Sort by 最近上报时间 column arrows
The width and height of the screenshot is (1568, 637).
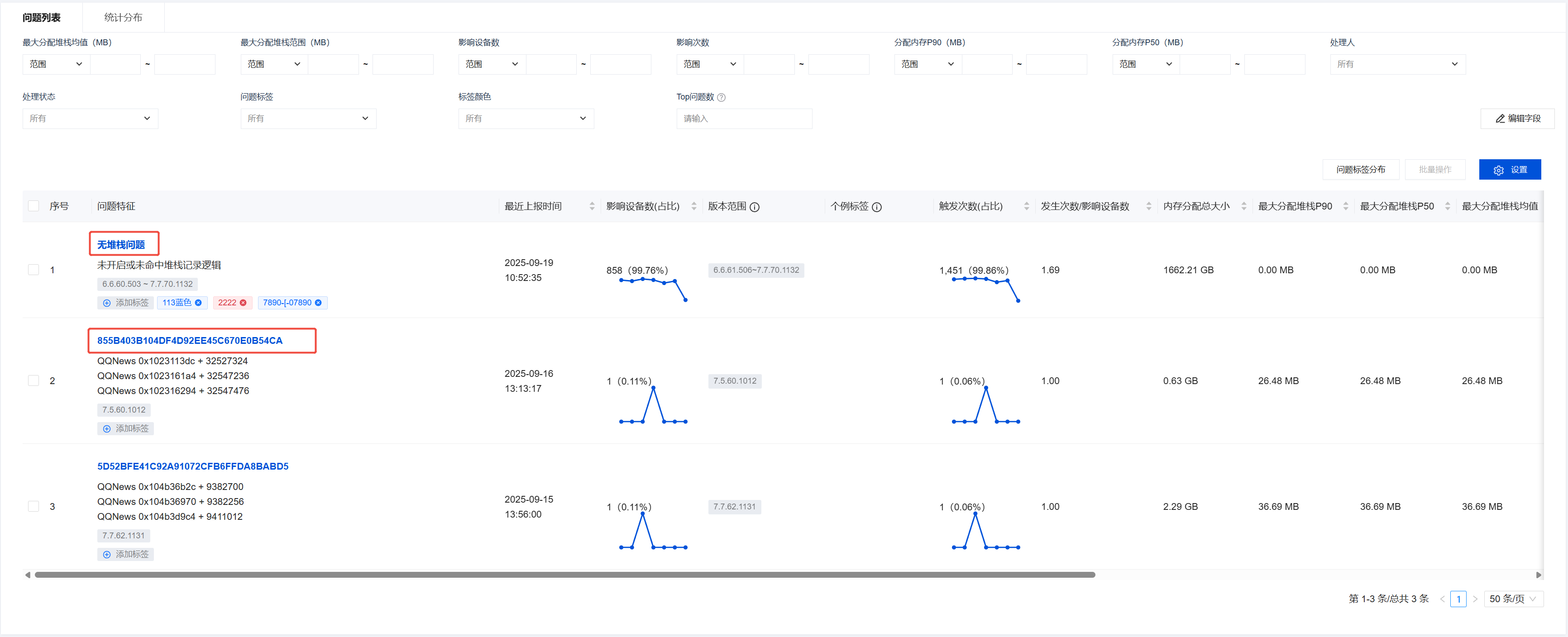tap(592, 206)
